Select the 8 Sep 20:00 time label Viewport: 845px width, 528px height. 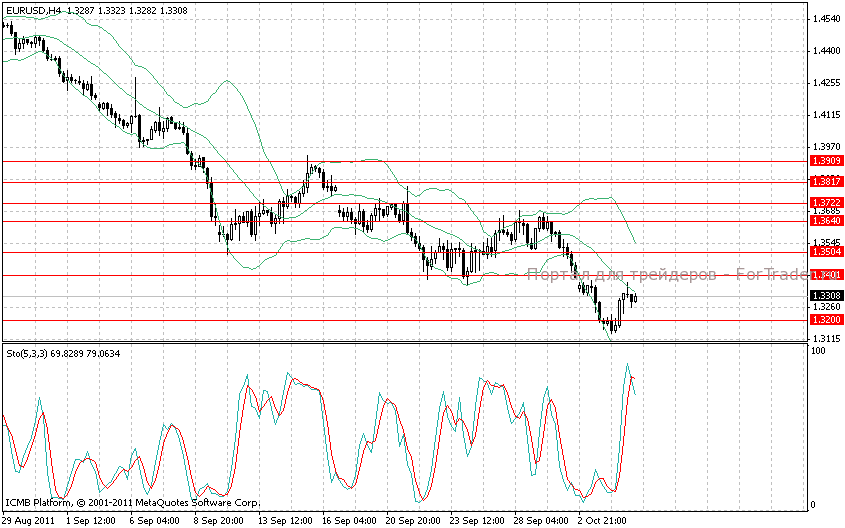[x=221, y=520]
